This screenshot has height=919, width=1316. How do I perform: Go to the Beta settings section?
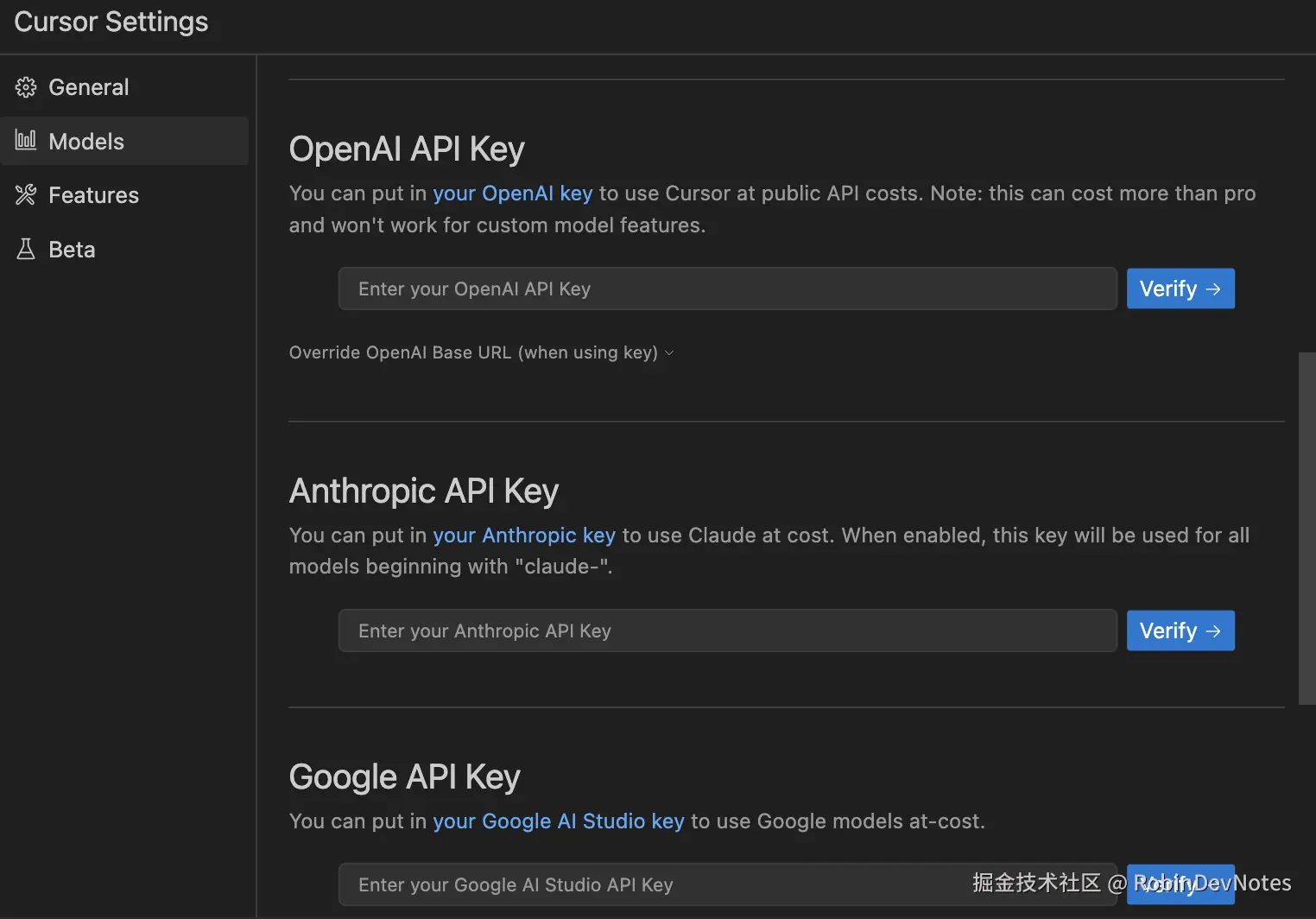click(x=72, y=250)
